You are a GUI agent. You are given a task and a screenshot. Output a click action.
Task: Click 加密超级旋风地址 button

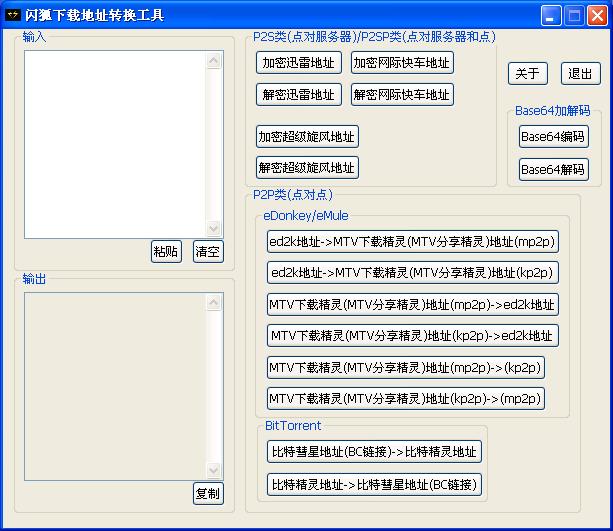click(x=307, y=136)
